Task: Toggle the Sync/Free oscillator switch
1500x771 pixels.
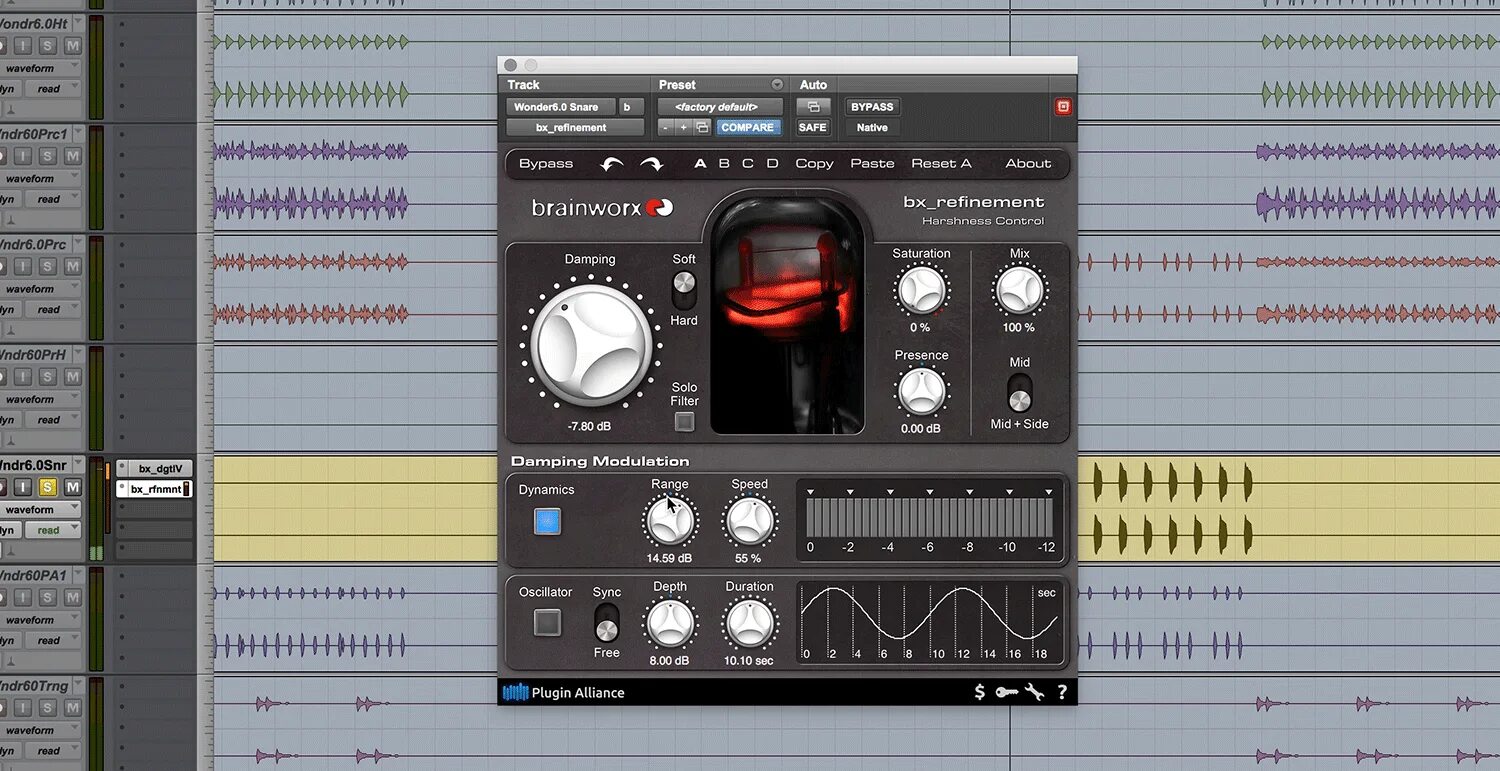Action: coord(607,622)
